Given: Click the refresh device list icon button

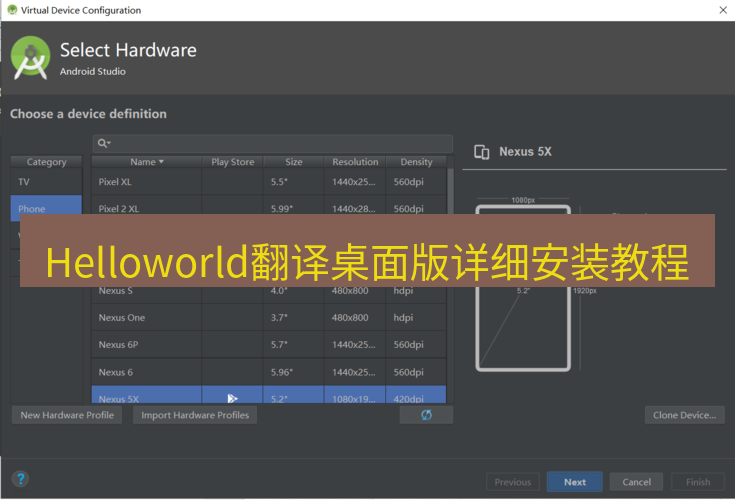Looking at the screenshot, I should click(x=426, y=415).
